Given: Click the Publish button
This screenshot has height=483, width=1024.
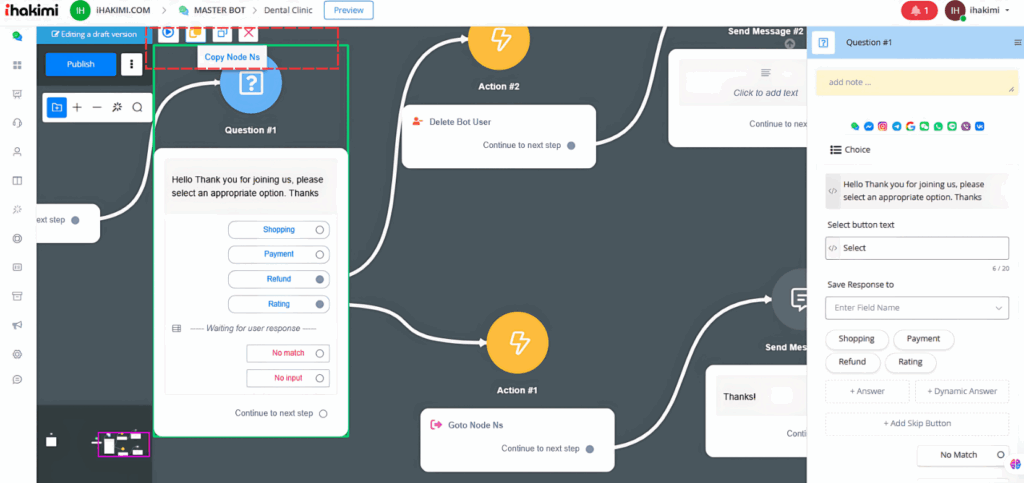Looking at the screenshot, I should pos(81,64).
